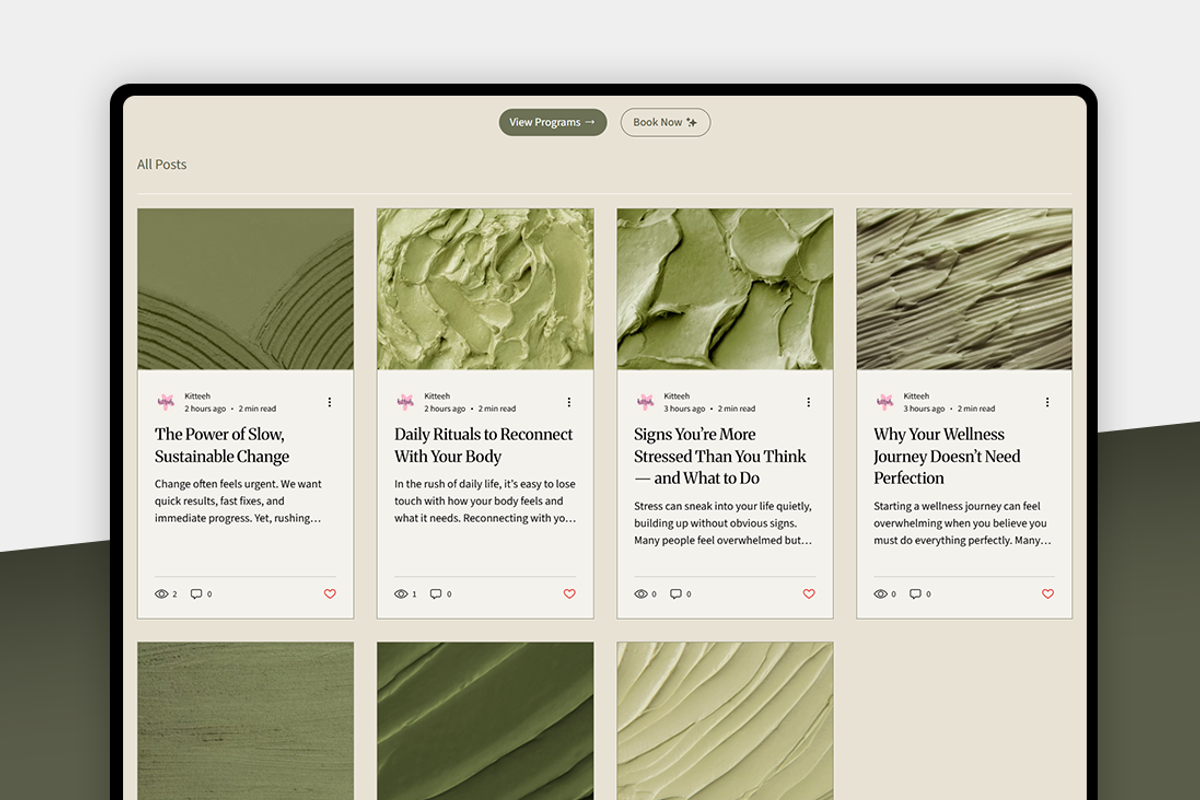Like the Daily Rituals post with the heart
Viewport: 1200px width, 800px height.
point(569,594)
